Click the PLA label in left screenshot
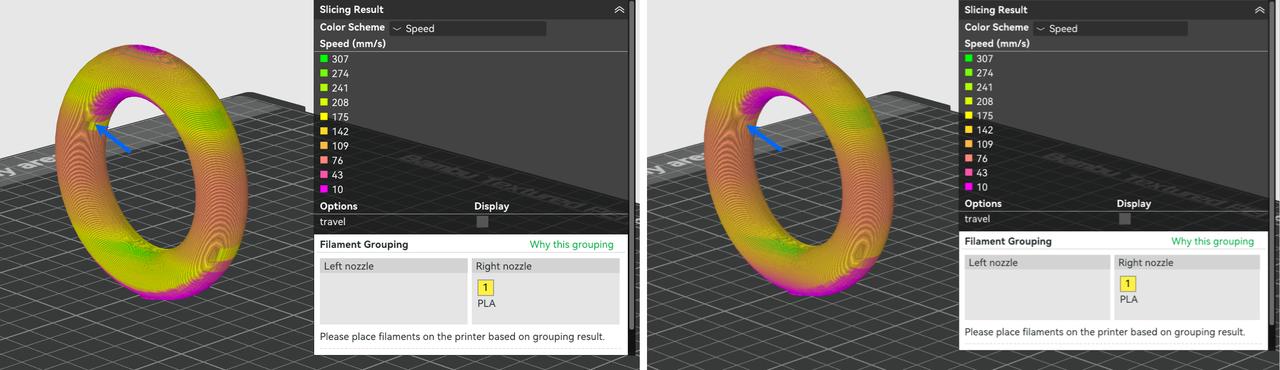Screen dimensions: 1280x370 486,304
